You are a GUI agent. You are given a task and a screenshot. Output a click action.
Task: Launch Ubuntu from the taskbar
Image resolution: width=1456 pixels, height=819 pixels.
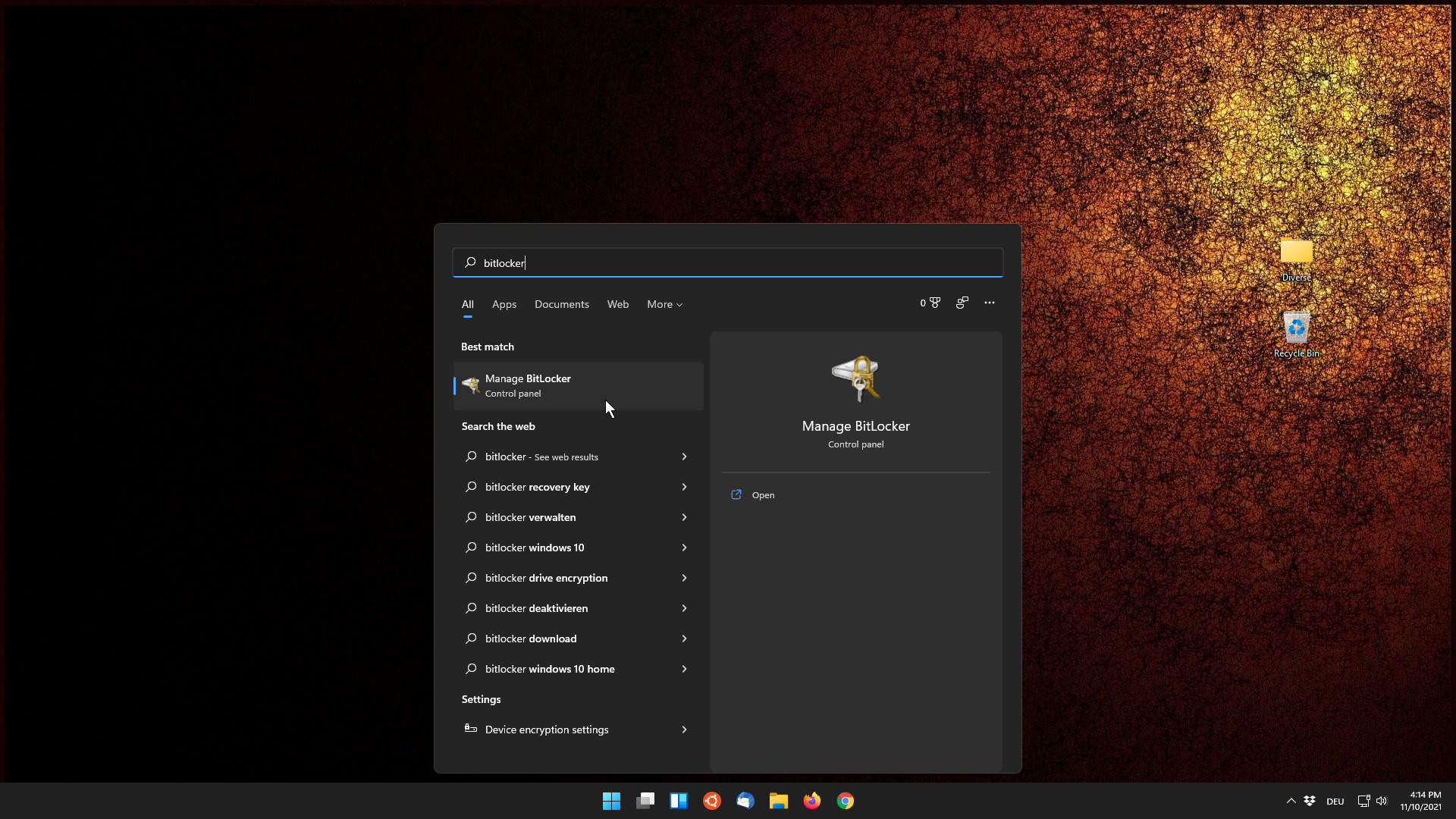coord(712,801)
